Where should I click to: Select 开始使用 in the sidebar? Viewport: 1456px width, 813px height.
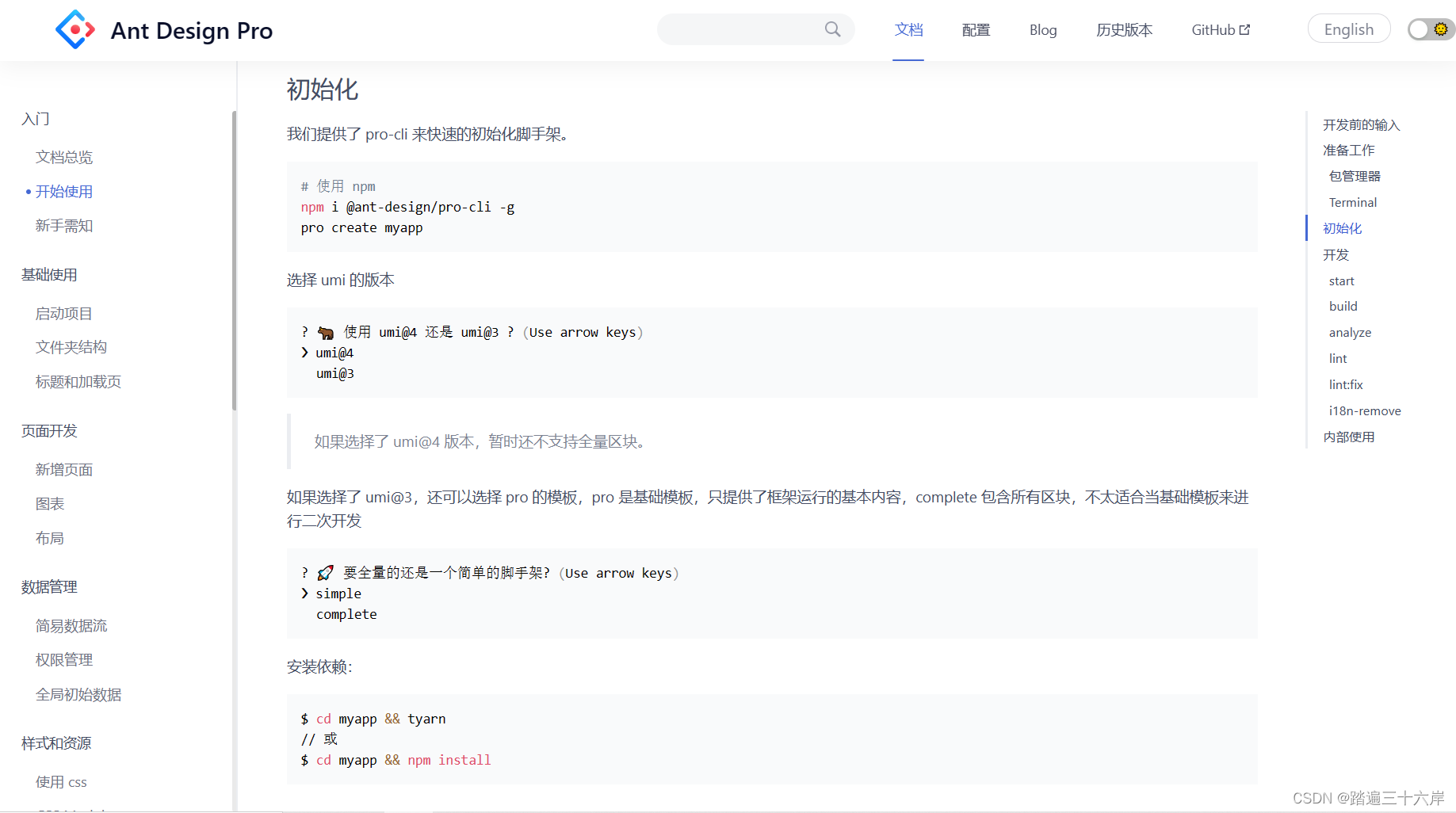(x=64, y=191)
